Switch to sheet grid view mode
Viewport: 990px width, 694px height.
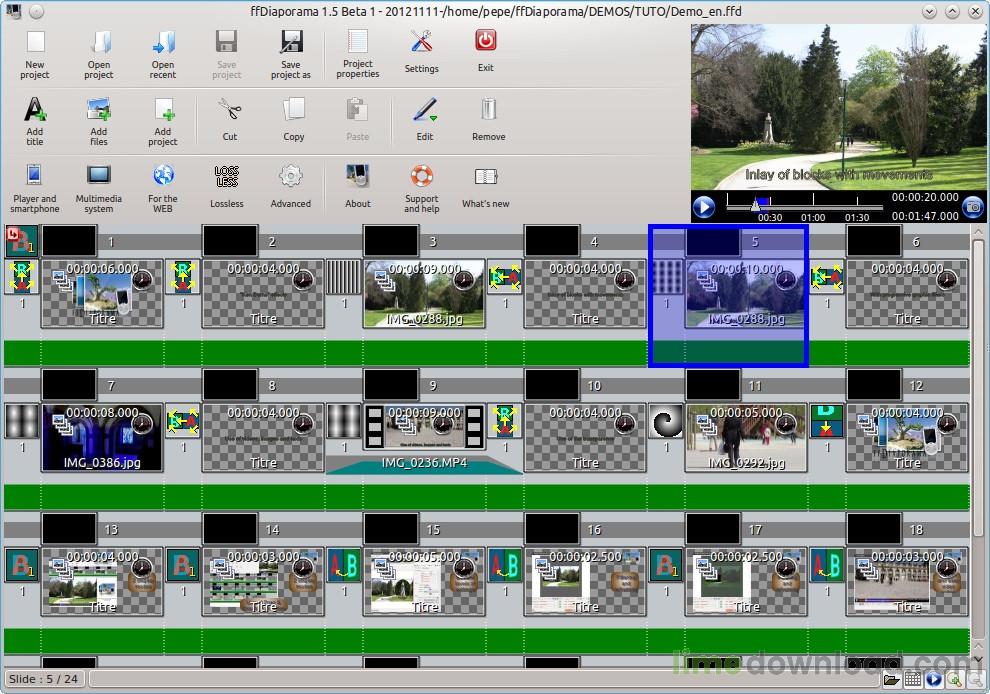tap(913, 680)
